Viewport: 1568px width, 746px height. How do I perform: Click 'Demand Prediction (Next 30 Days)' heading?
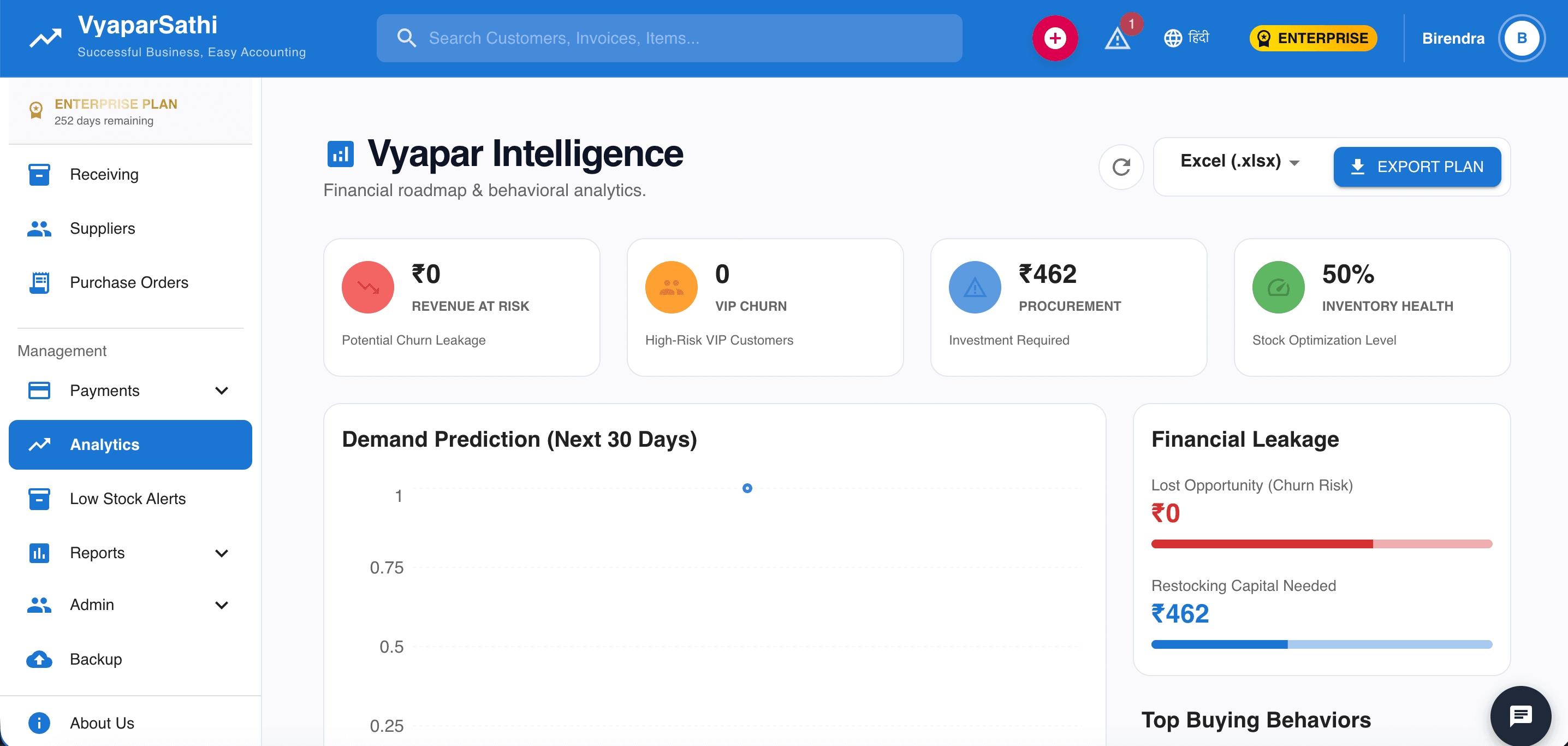point(519,440)
